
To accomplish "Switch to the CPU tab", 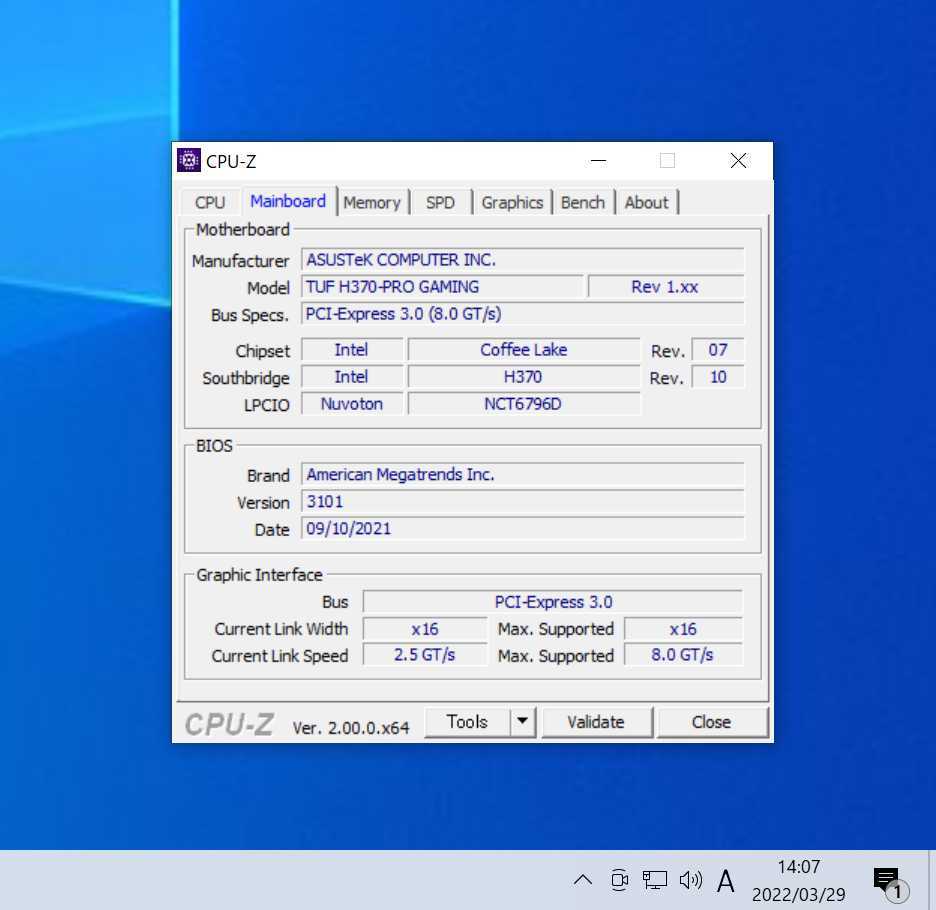I will tap(210, 202).
